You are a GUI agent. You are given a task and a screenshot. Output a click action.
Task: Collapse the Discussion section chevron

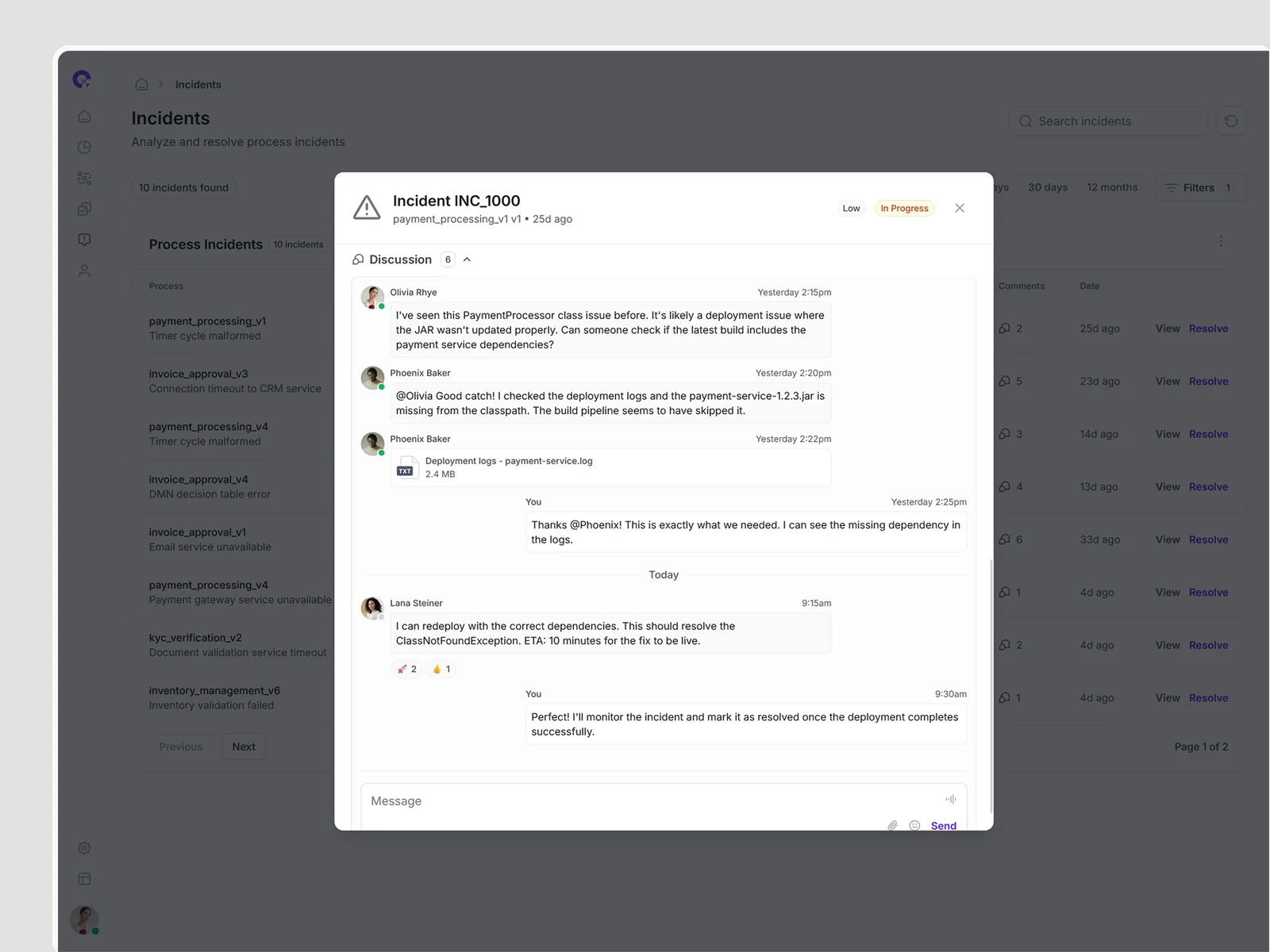coord(467,259)
